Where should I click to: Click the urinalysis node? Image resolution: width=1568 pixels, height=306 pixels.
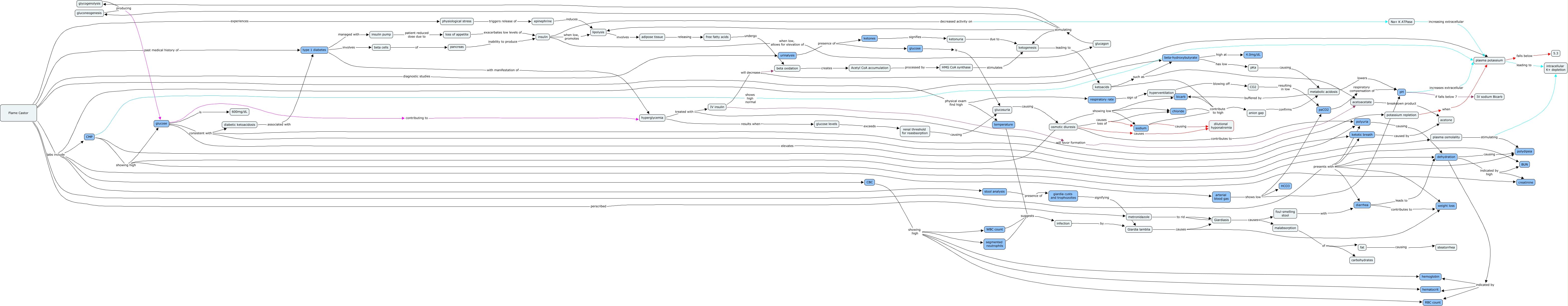[787, 55]
